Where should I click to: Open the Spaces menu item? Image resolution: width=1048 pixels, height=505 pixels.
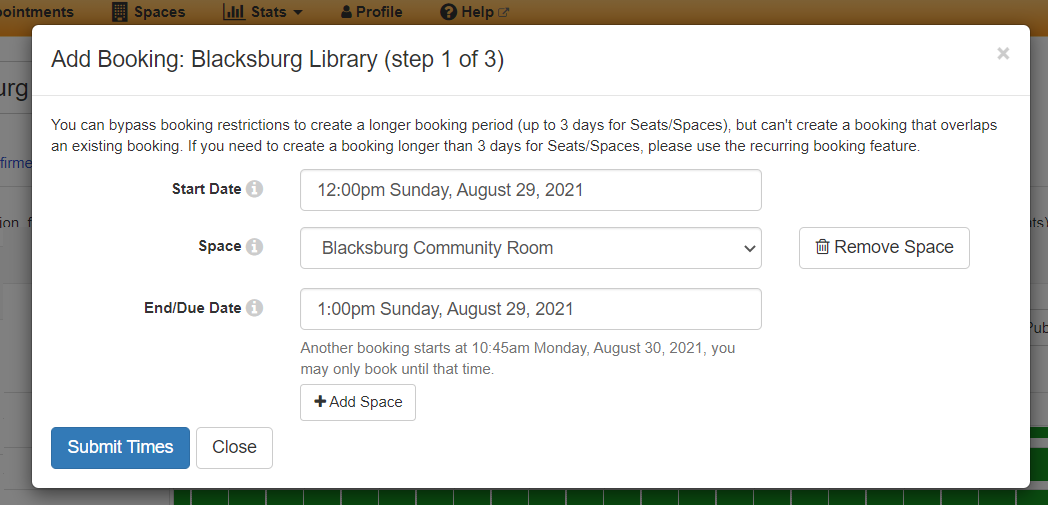pyautogui.click(x=149, y=12)
